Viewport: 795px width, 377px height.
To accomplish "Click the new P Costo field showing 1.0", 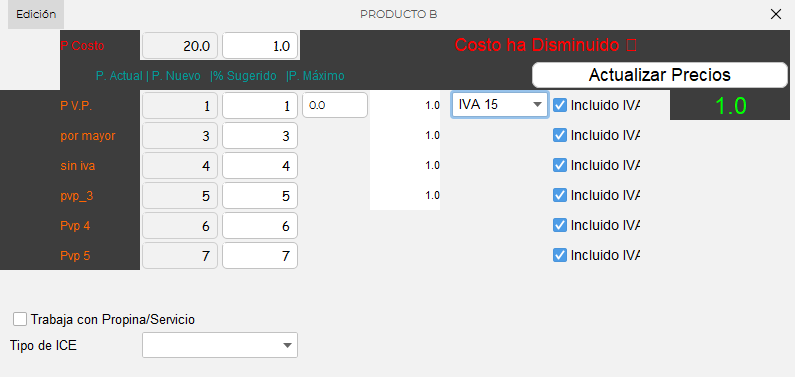I will 260,46.
